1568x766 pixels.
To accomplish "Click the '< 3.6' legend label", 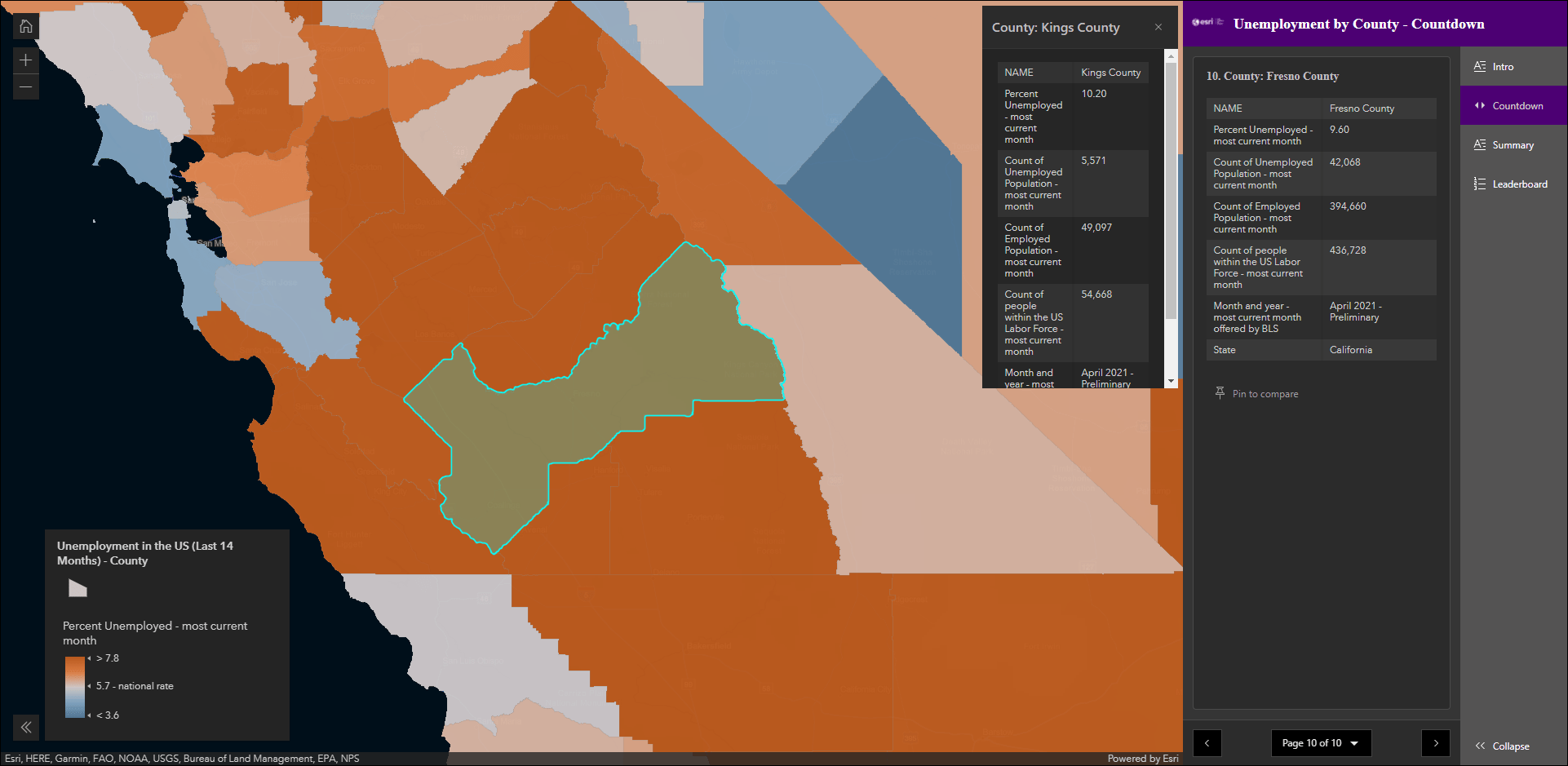I will click(108, 715).
